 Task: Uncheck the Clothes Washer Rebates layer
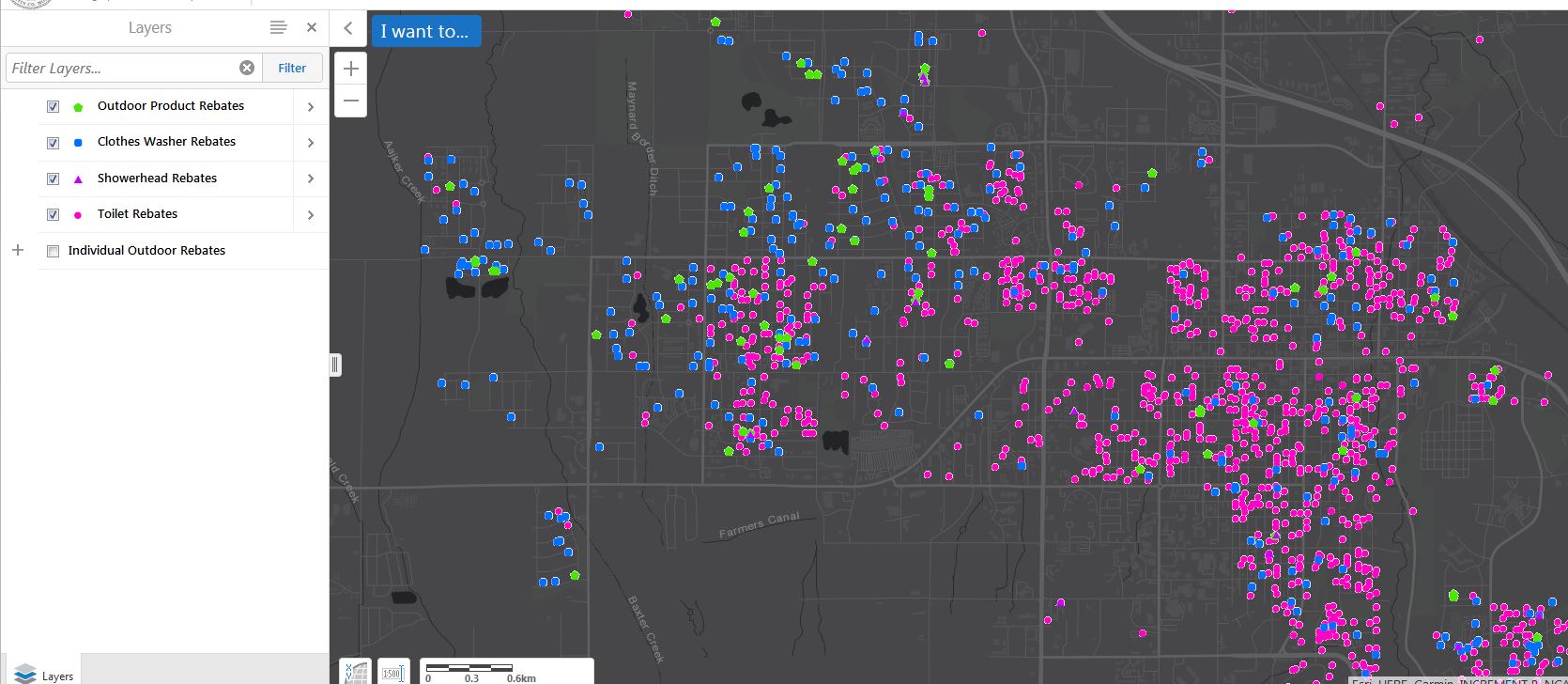point(53,143)
